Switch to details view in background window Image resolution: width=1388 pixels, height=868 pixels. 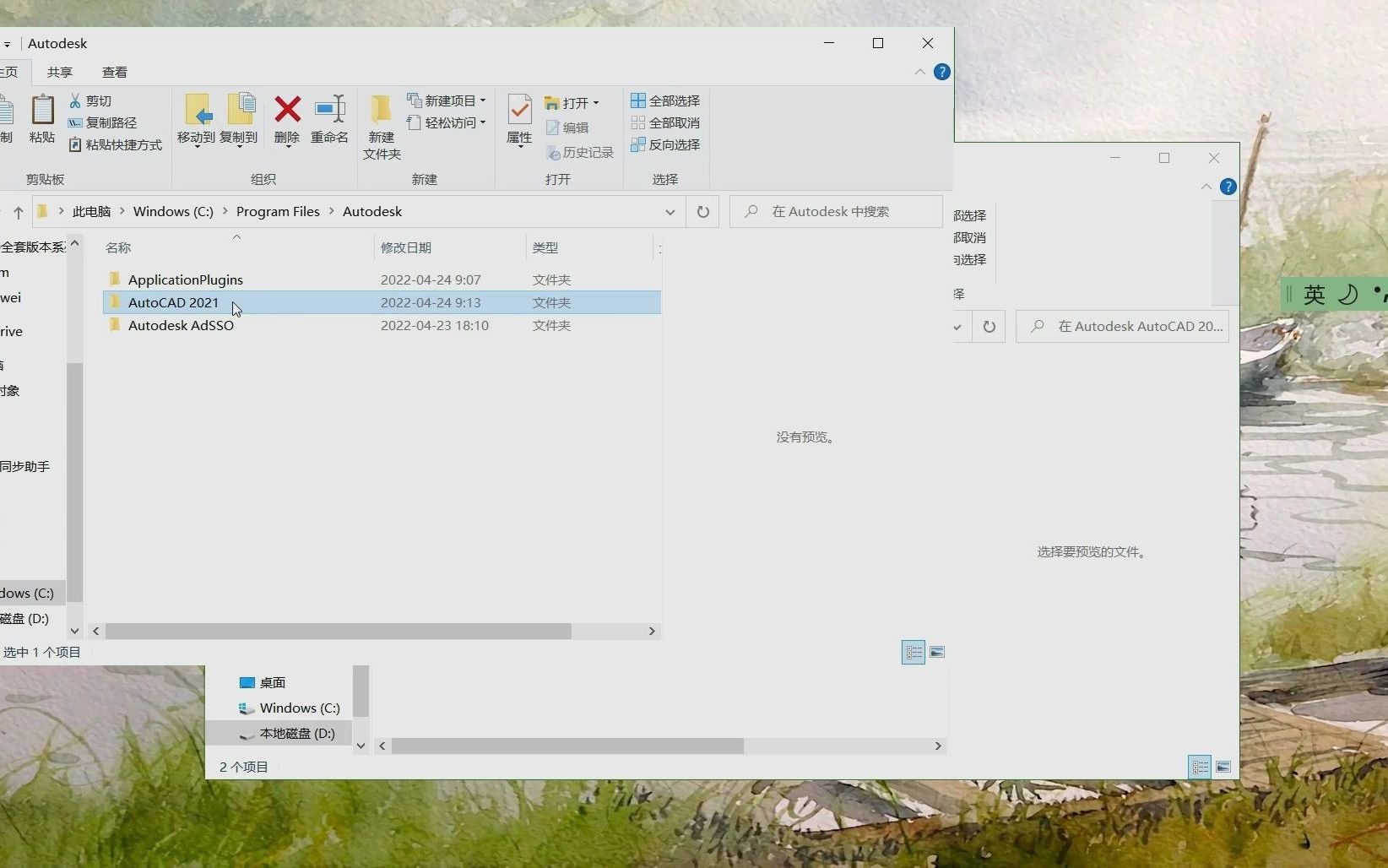pos(1200,767)
